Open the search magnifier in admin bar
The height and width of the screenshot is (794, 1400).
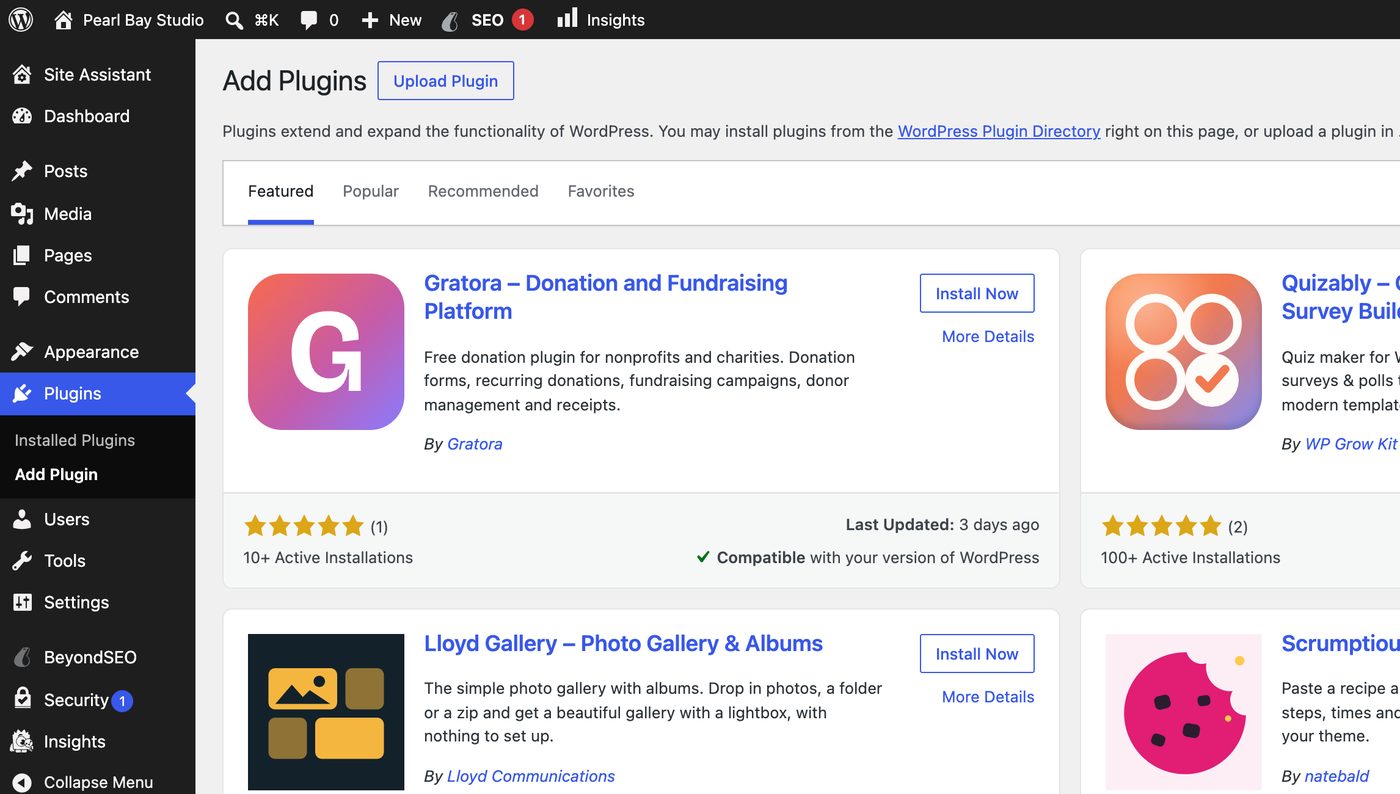pyautogui.click(x=234, y=20)
